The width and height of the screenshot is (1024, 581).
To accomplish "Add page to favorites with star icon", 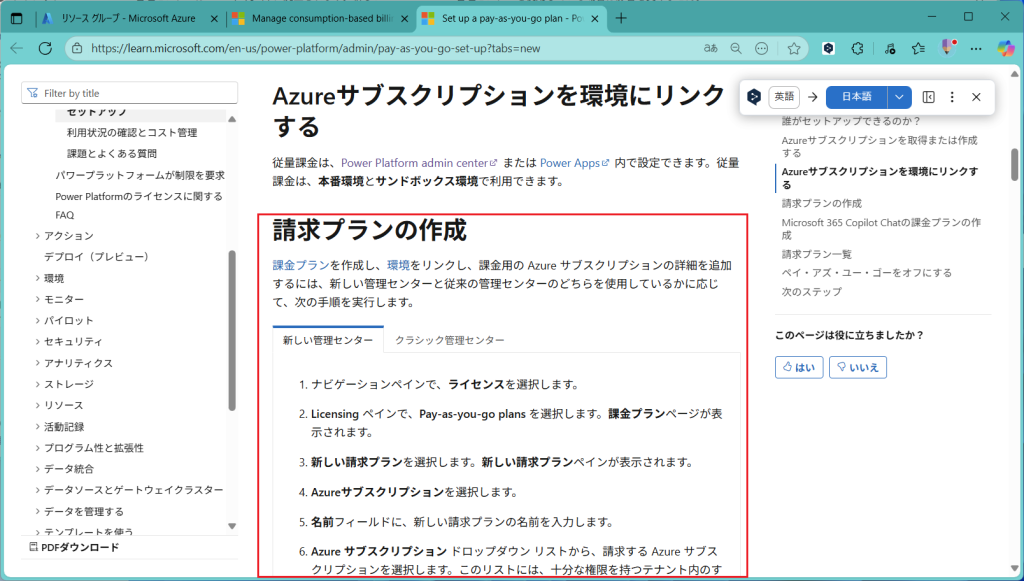I will point(793,48).
